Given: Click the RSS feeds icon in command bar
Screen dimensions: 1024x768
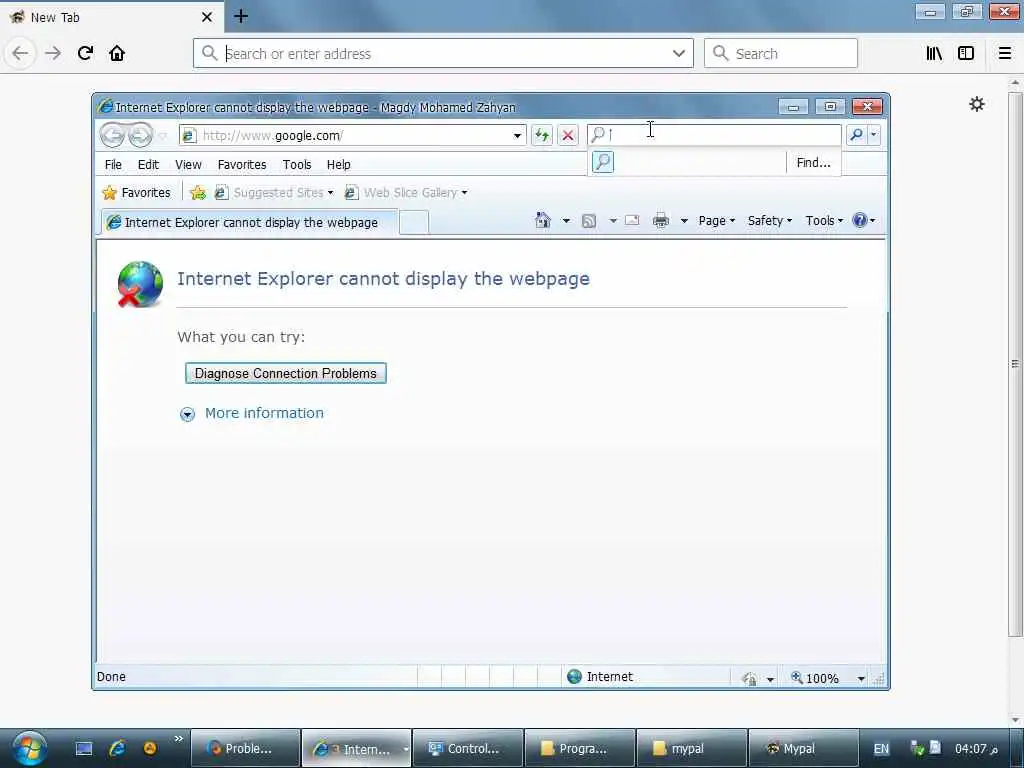Looking at the screenshot, I should [x=588, y=221].
